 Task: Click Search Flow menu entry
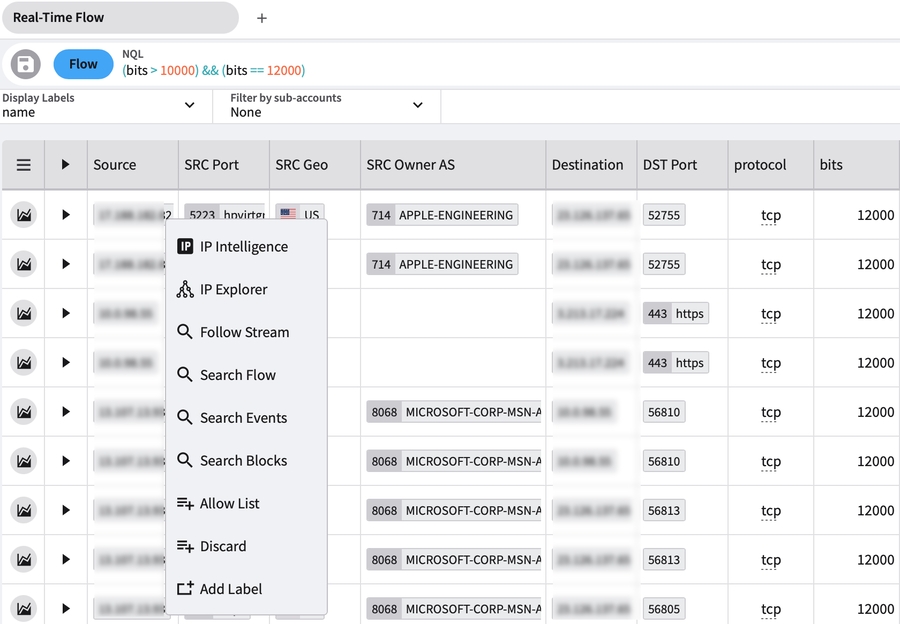(x=237, y=375)
